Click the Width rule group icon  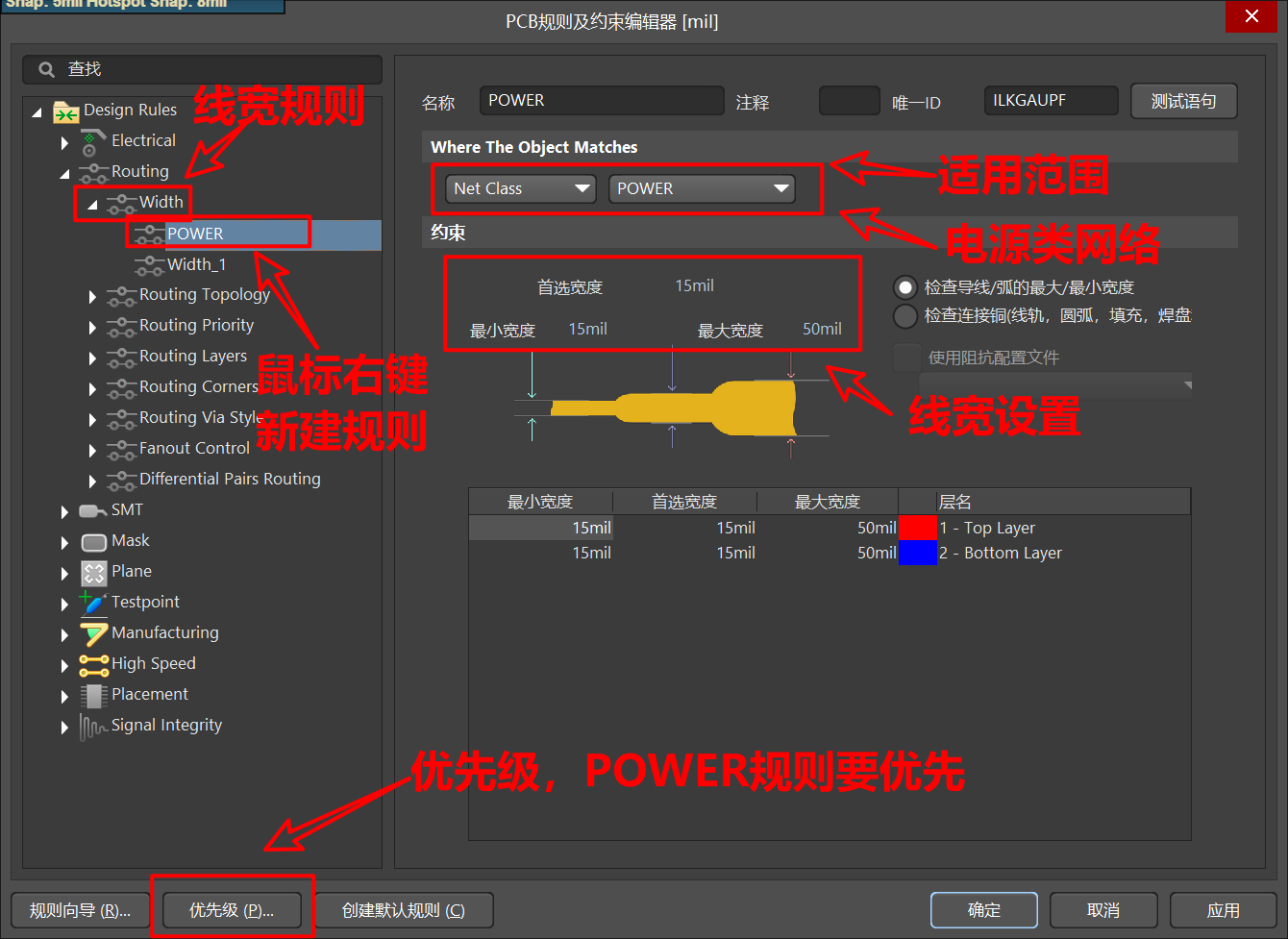[x=121, y=204]
